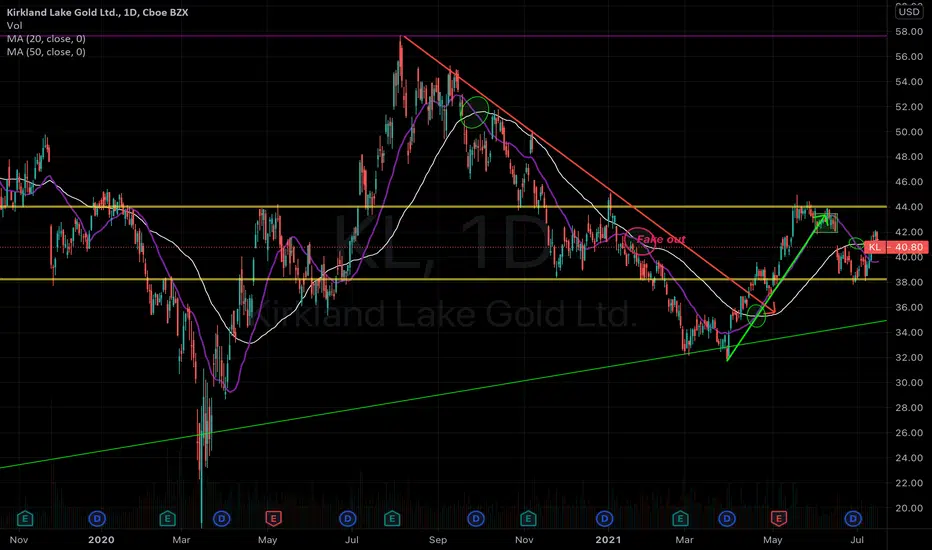Select the MA (50, close, 0) legend
The image size is (932, 550).
pyautogui.click(x=46, y=52)
